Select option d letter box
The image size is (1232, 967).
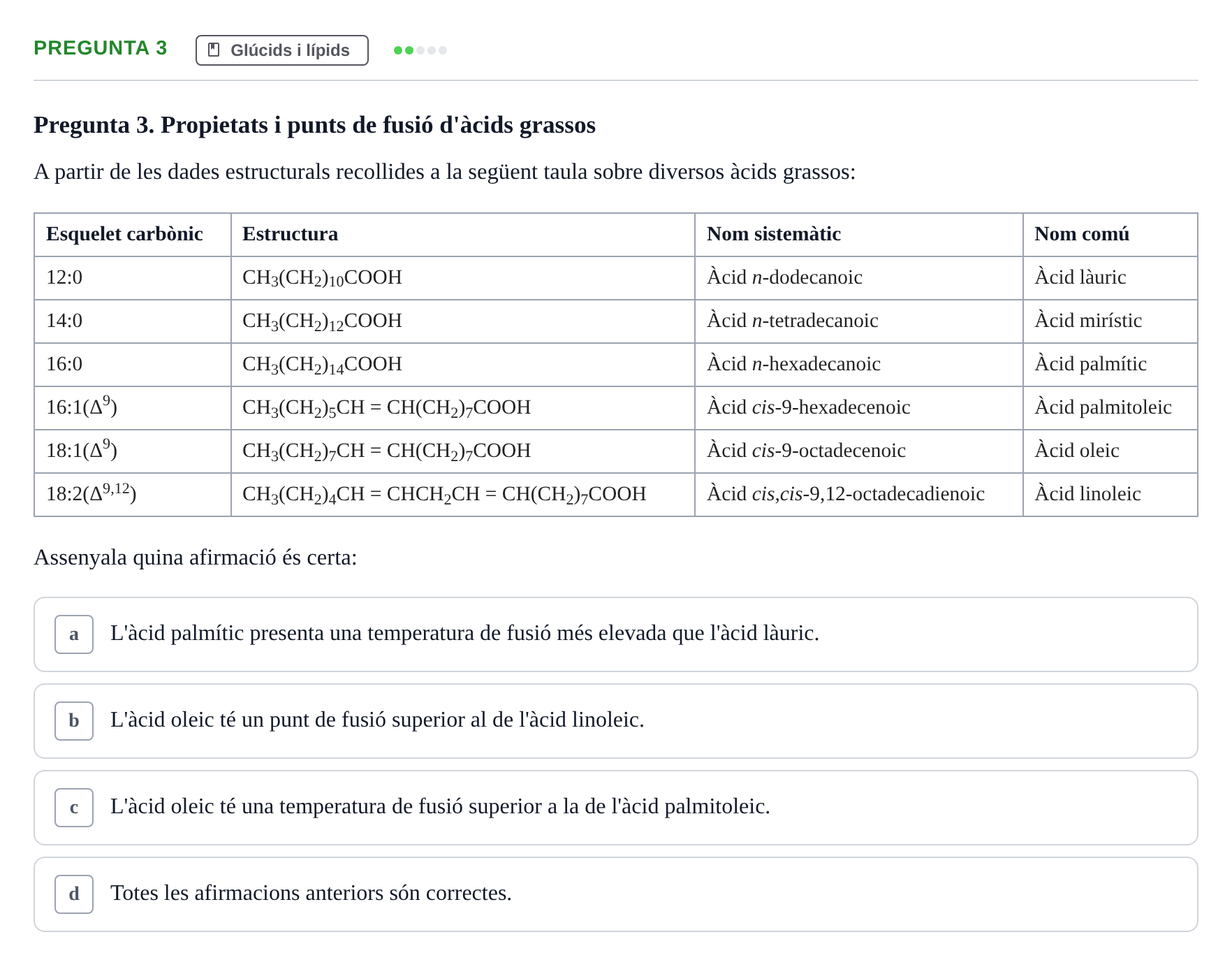[74, 894]
